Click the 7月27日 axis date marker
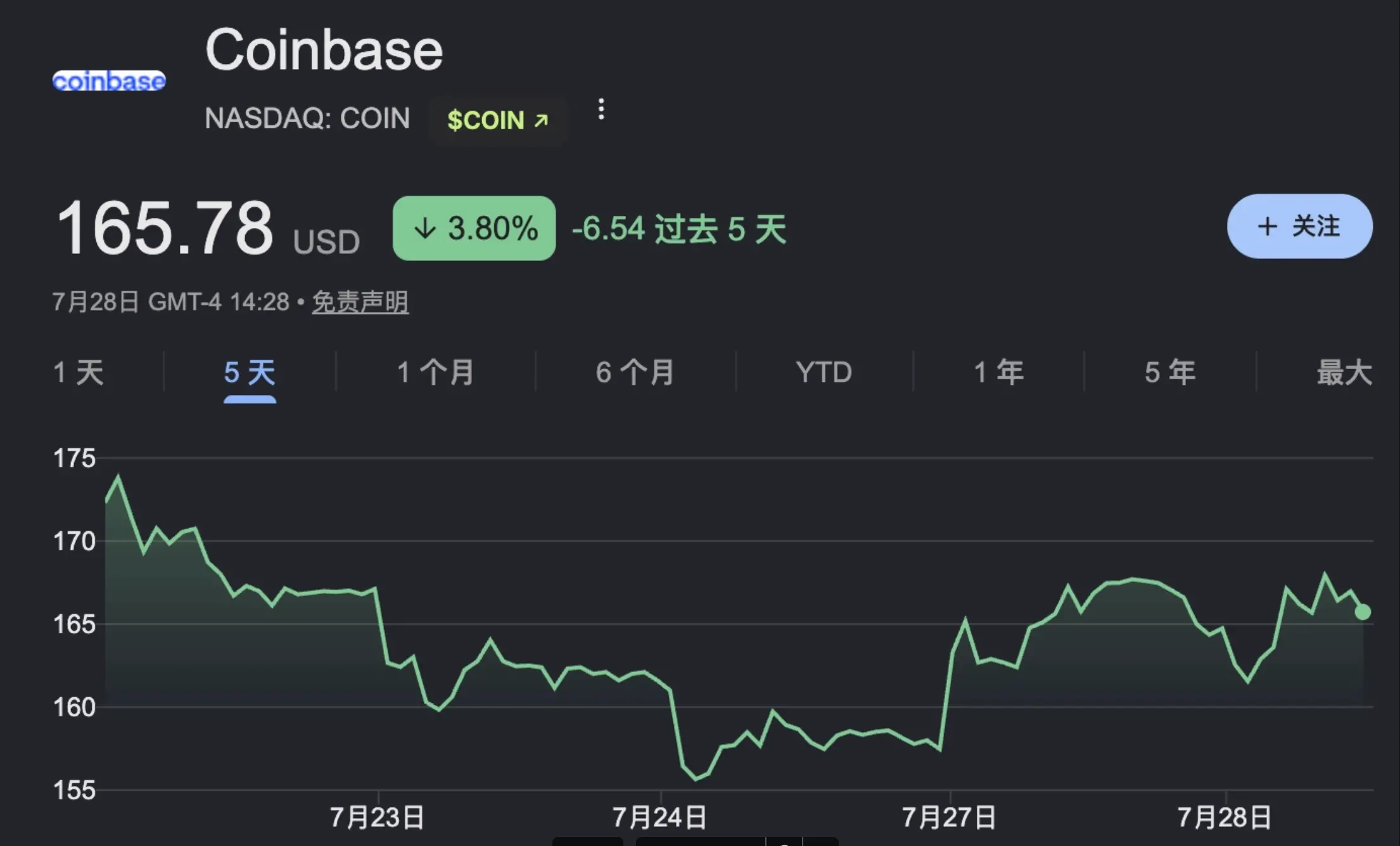Viewport: 1400px width, 846px height. (x=949, y=818)
